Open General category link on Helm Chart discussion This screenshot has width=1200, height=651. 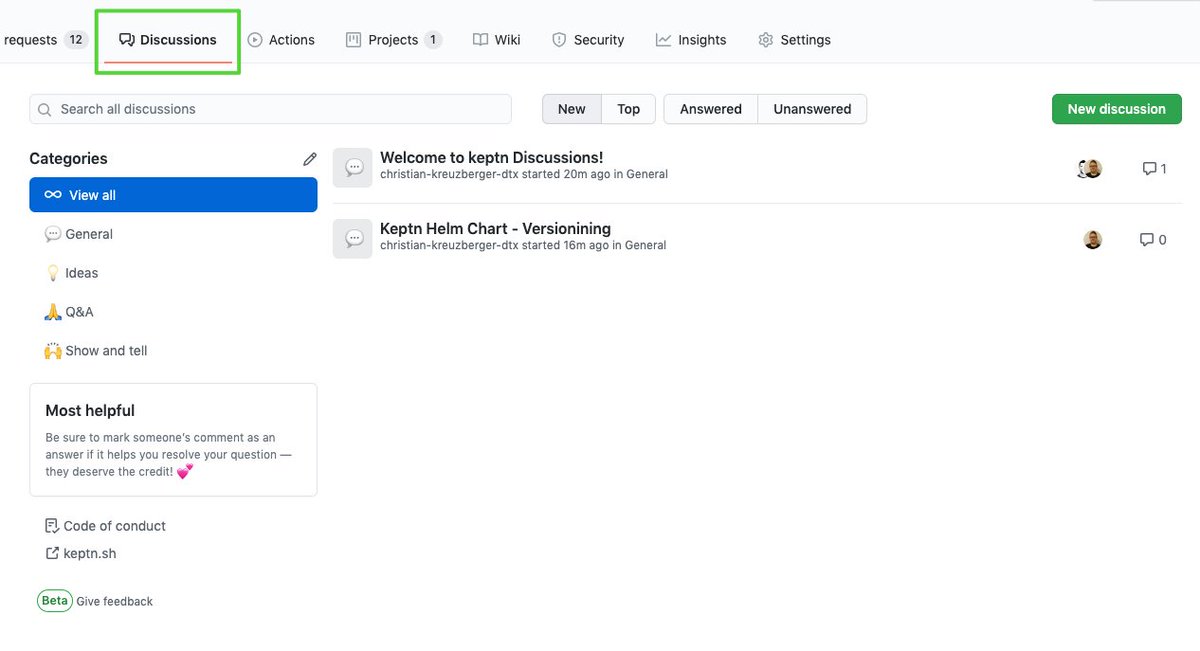click(x=646, y=245)
